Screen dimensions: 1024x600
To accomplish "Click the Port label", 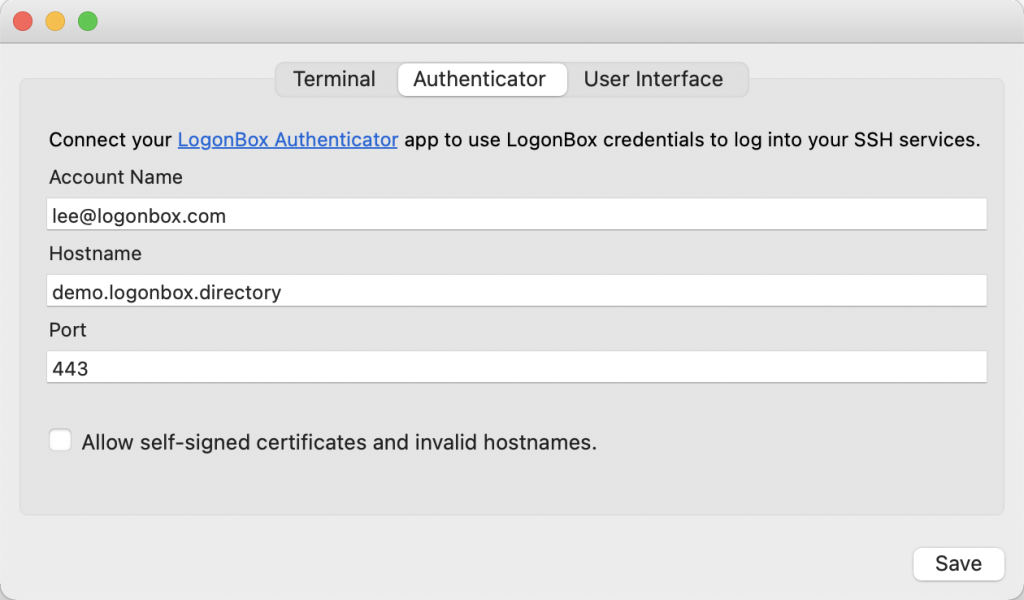I will [67, 330].
